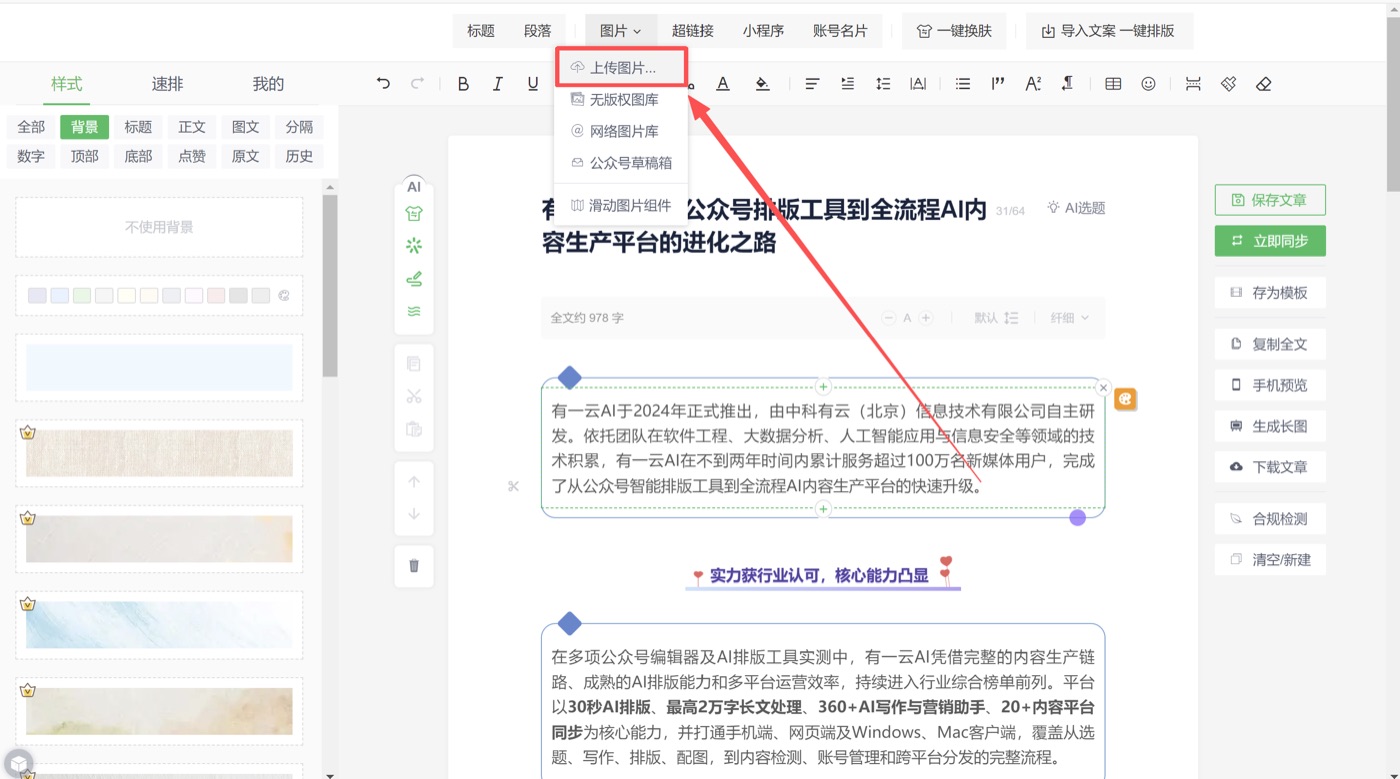1400x779 pixels.
Task: Click the T-shirt skin icon in side toolbar
Action: [x=414, y=213]
